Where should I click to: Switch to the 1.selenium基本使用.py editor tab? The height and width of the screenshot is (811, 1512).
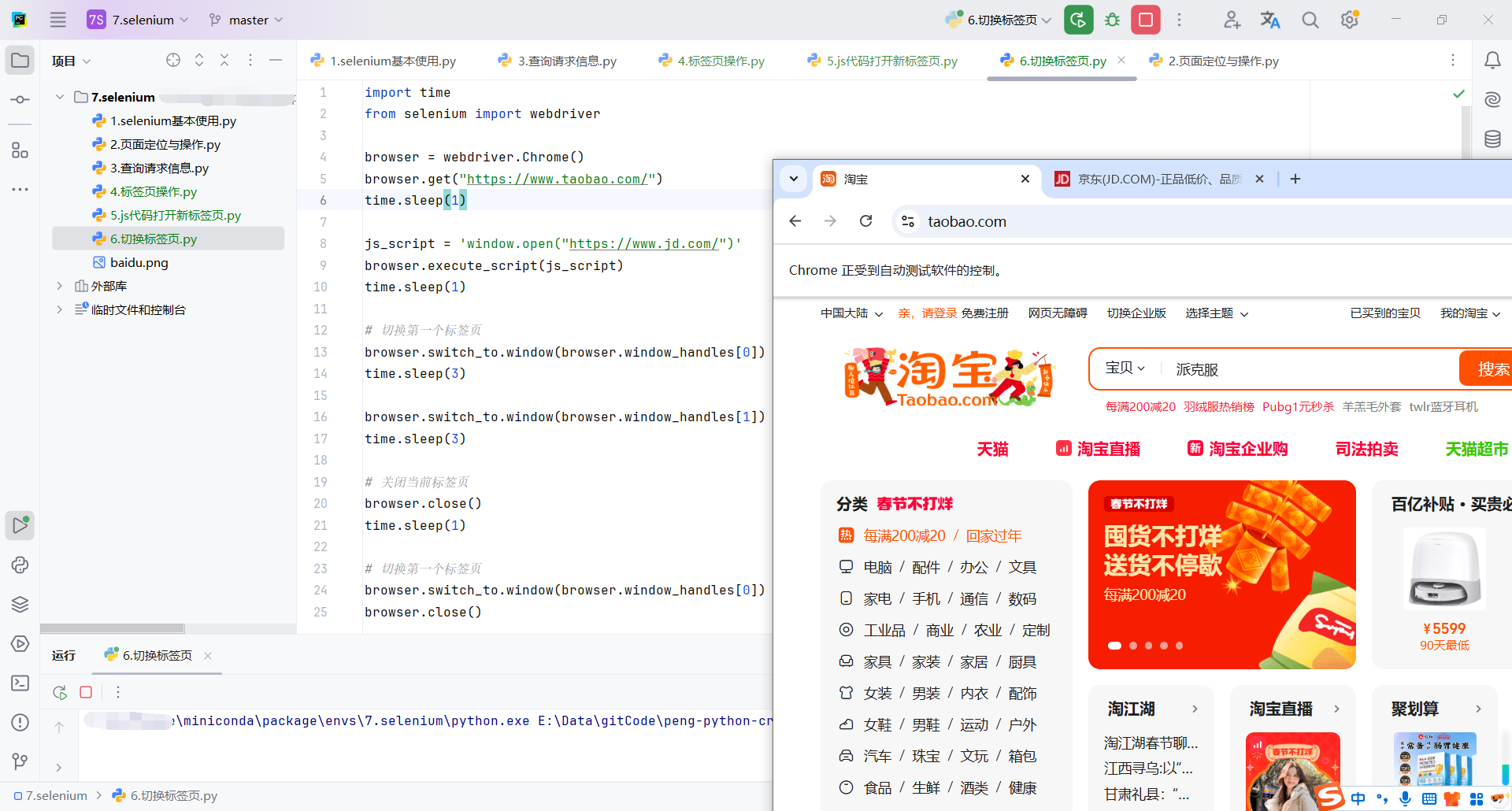384,61
